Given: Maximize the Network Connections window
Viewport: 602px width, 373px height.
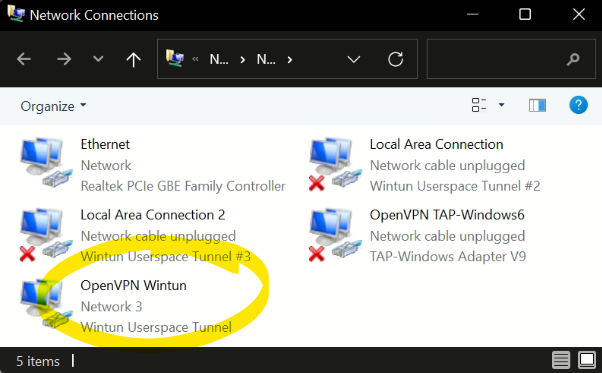Looking at the screenshot, I should click(525, 15).
